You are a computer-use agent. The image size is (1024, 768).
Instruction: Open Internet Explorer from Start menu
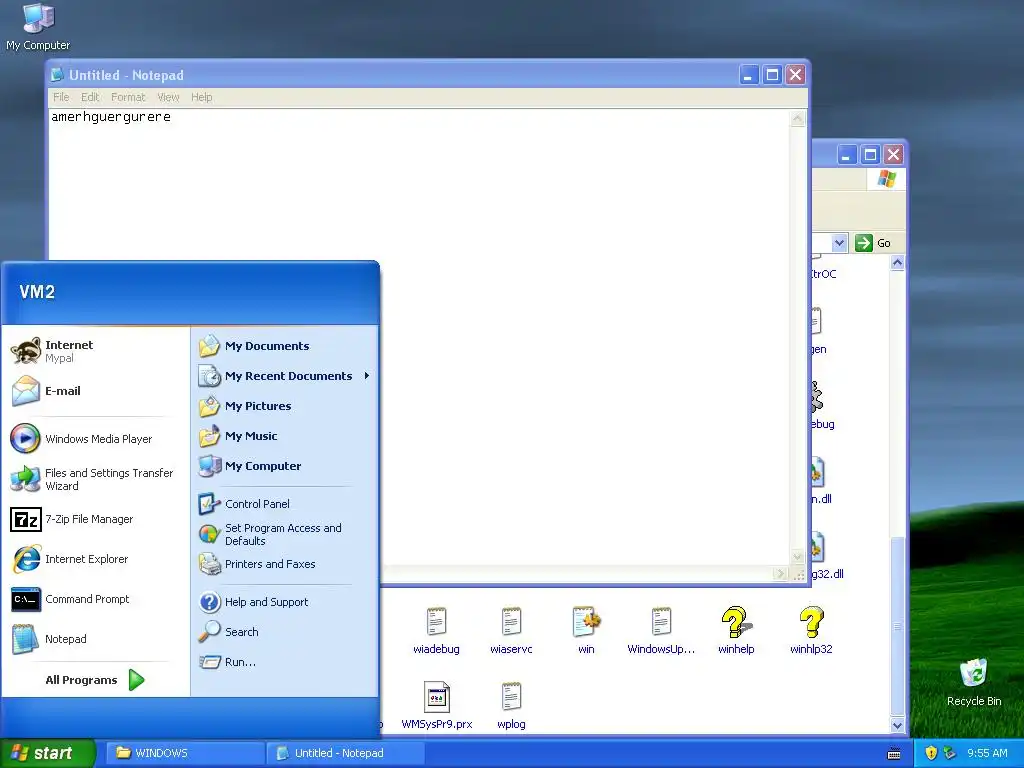click(95, 559)
